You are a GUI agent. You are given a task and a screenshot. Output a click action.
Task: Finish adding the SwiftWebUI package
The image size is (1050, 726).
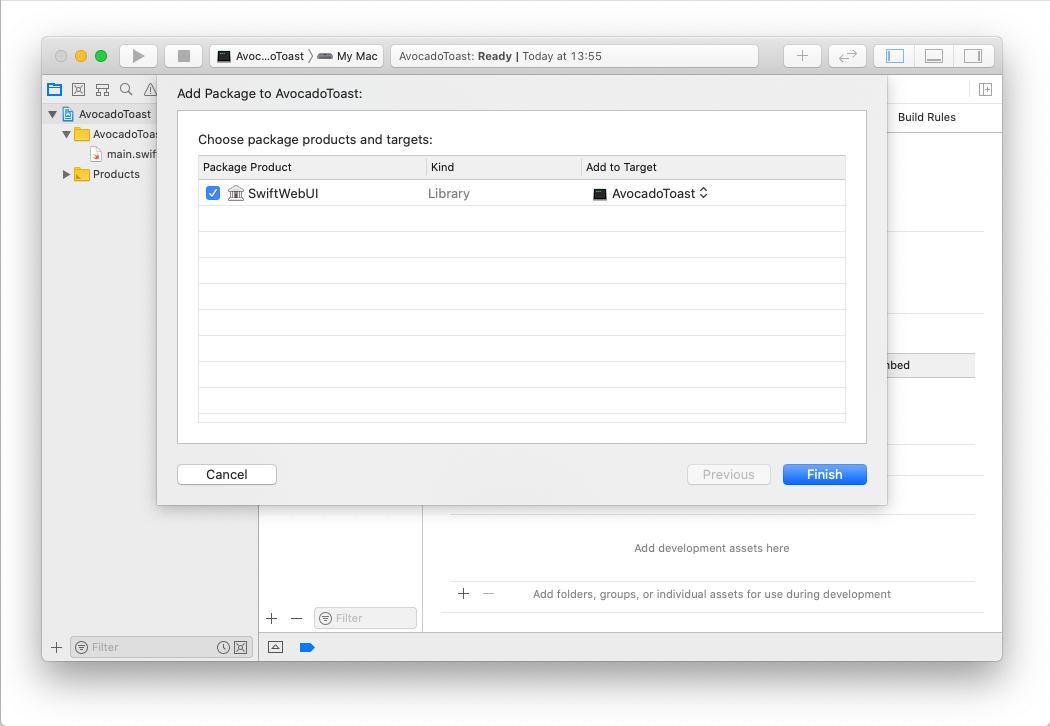(x=824, y=474)
